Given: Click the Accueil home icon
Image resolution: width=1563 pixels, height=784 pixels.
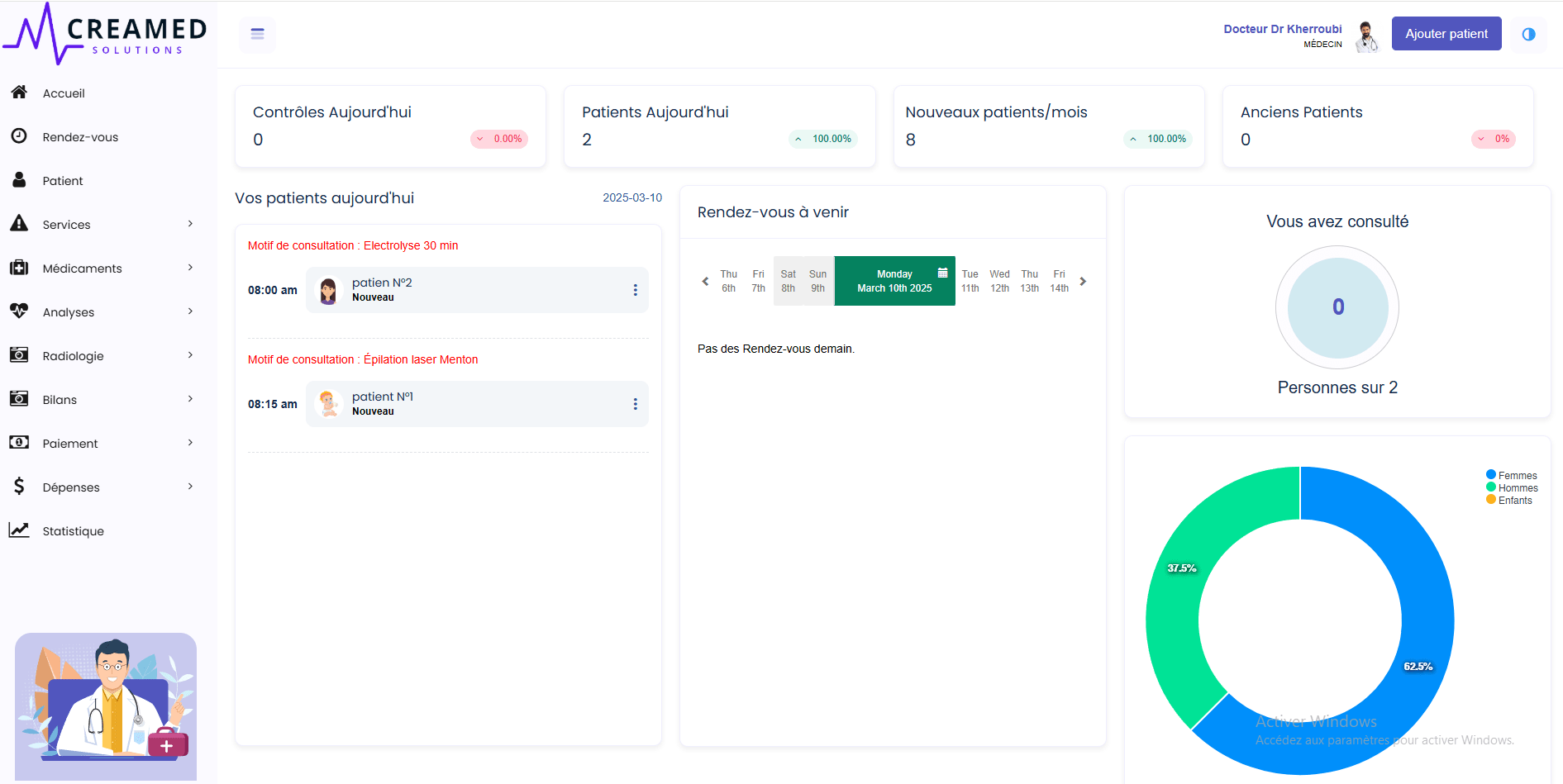Looking at the screenshot, I should click(x=19, y=93).
